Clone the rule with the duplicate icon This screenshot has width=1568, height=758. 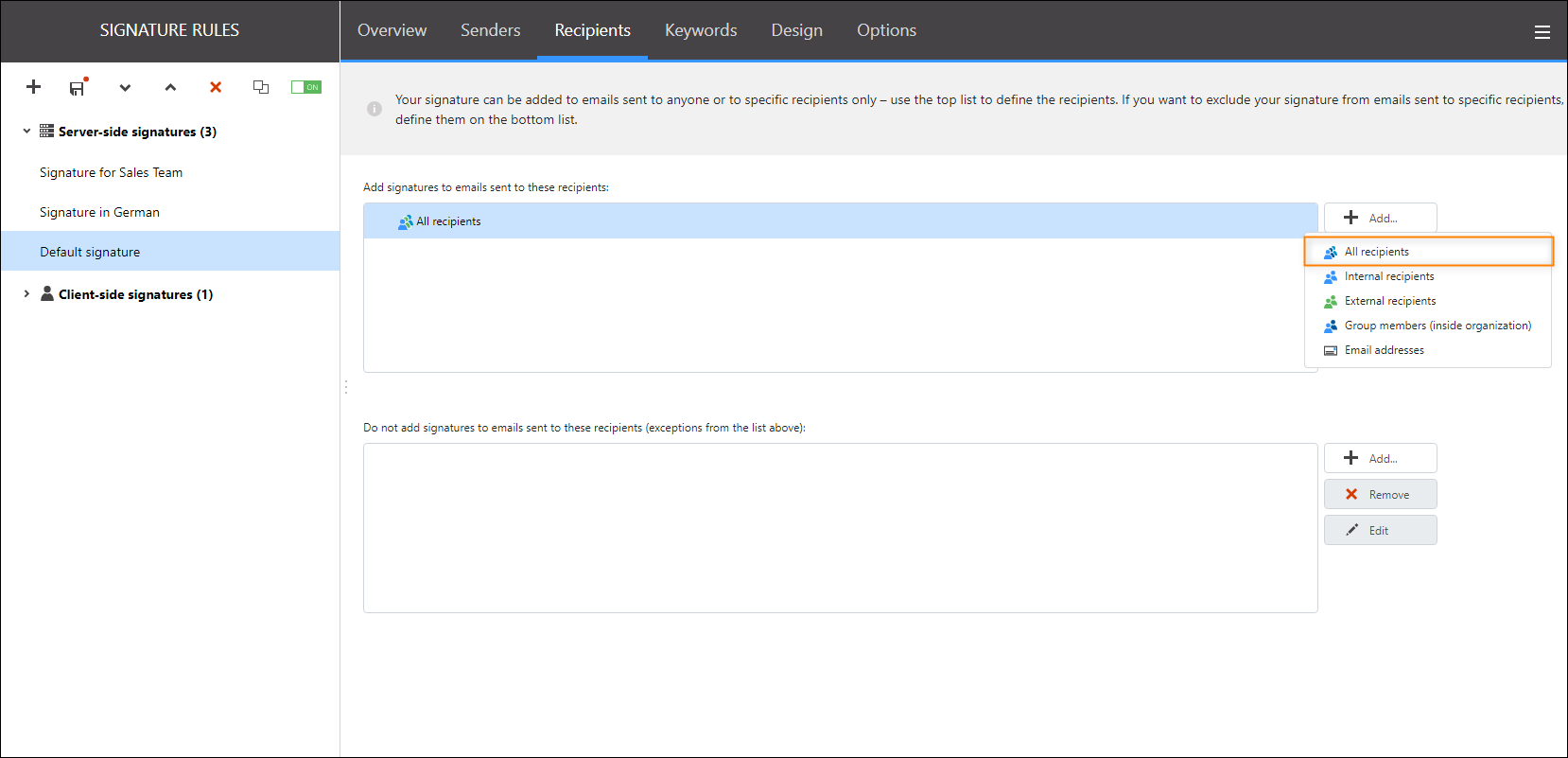(x=261, y=87)
